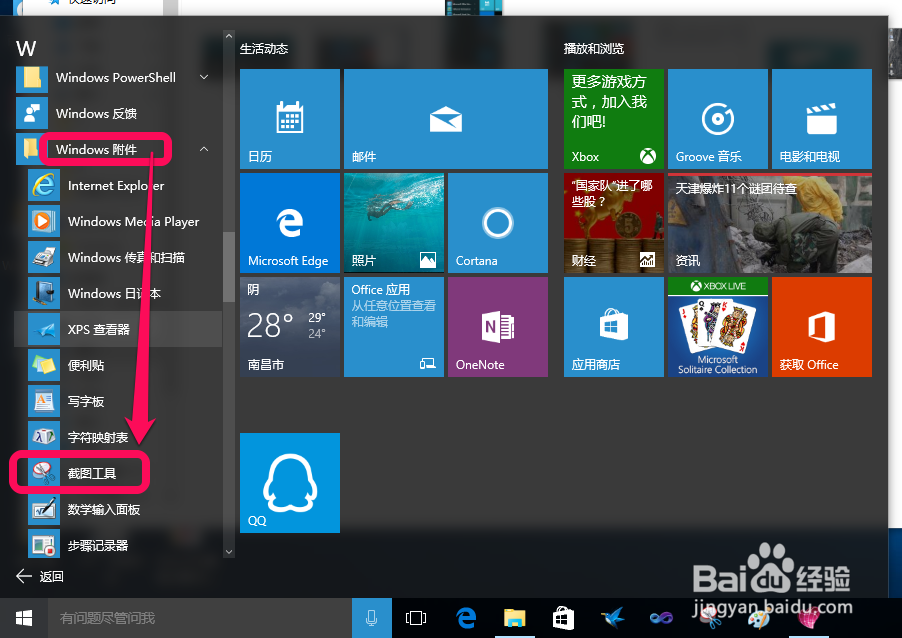Viewport: 902px width, 638px height.
Task: Focus the 有问题尽管问我 search box
Action: click(200, 618)
